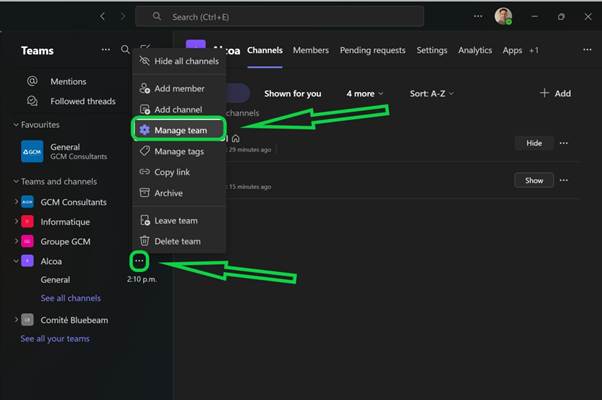This screenshot has height=400, width=602.
Task: Click the forward navigation arrow
Action: point(123,17)
